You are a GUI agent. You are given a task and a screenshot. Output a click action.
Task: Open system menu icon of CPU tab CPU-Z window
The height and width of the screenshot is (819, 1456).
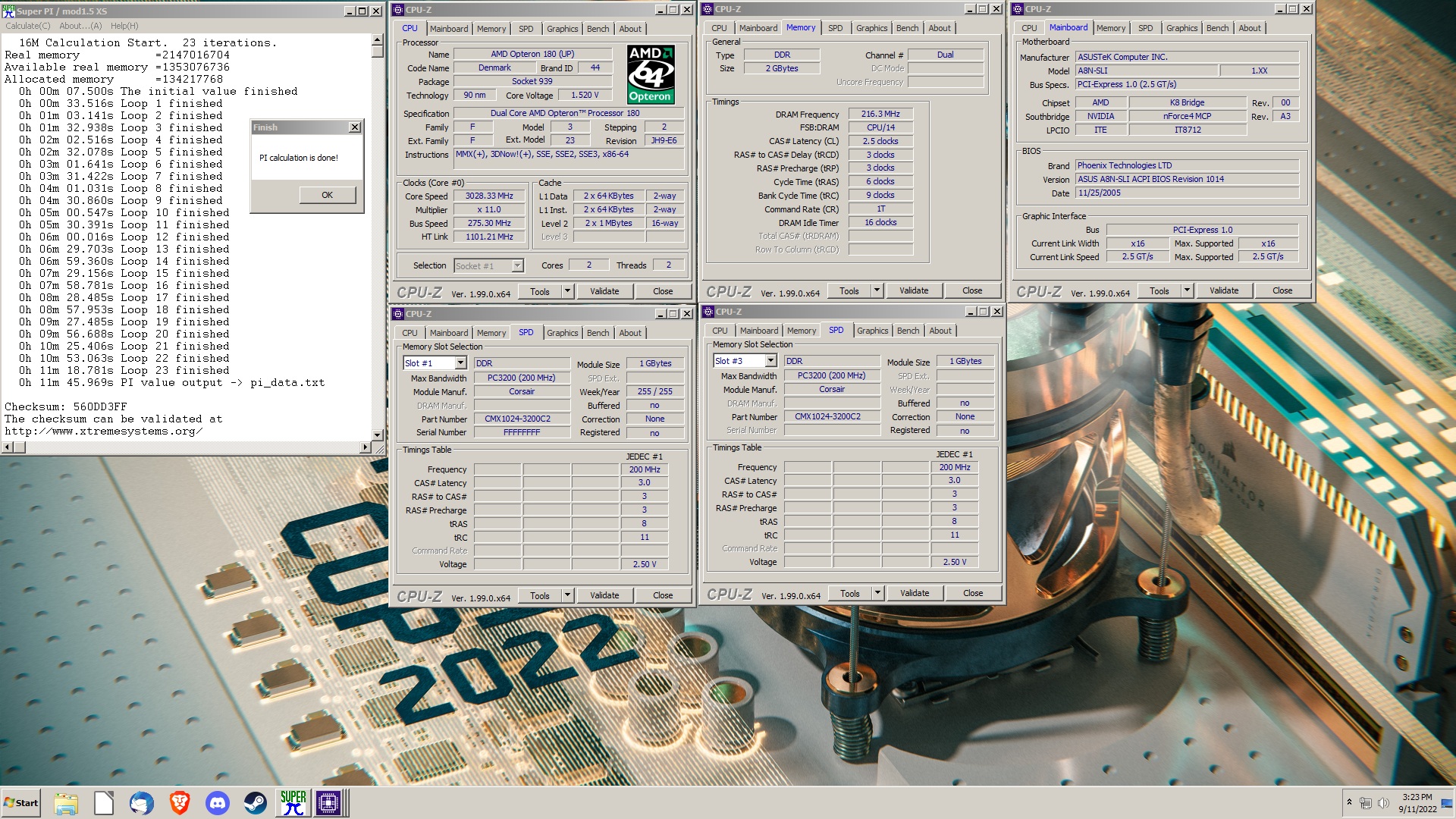pos(398,10)
